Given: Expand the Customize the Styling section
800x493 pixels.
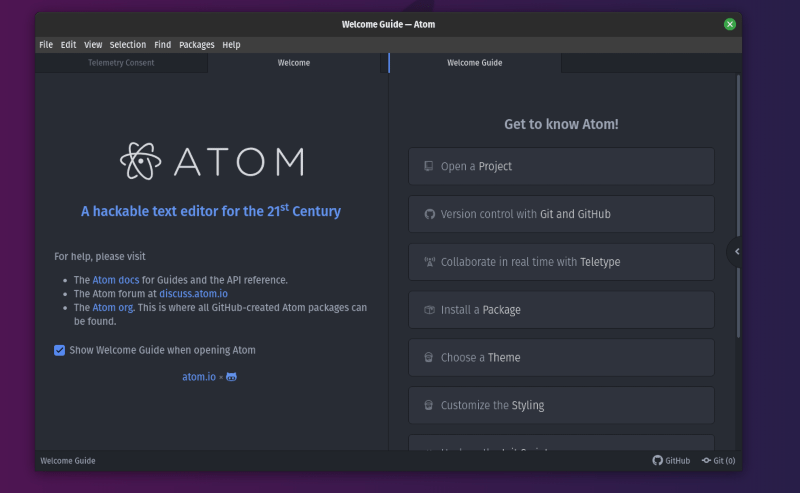Looking at the screenshot, I should click(561, 405).
